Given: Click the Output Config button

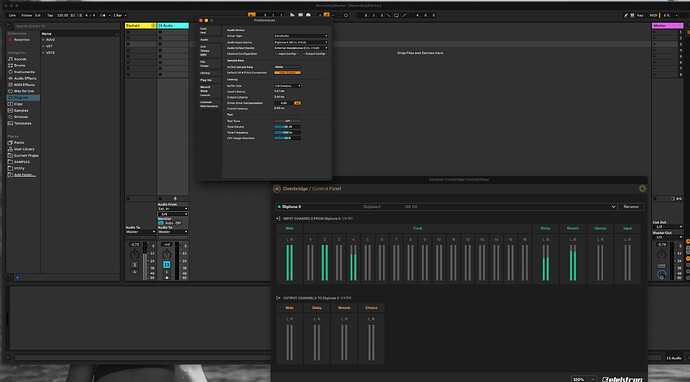Looking at the screenshot, I should click(x=315, y=54).
